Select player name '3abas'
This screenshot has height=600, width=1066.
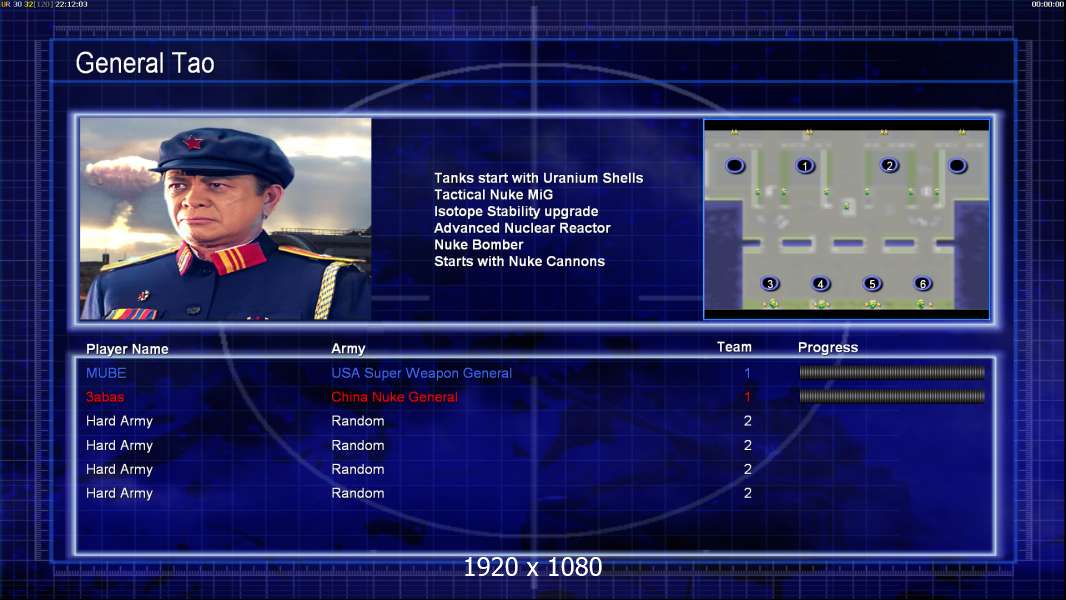105,397
